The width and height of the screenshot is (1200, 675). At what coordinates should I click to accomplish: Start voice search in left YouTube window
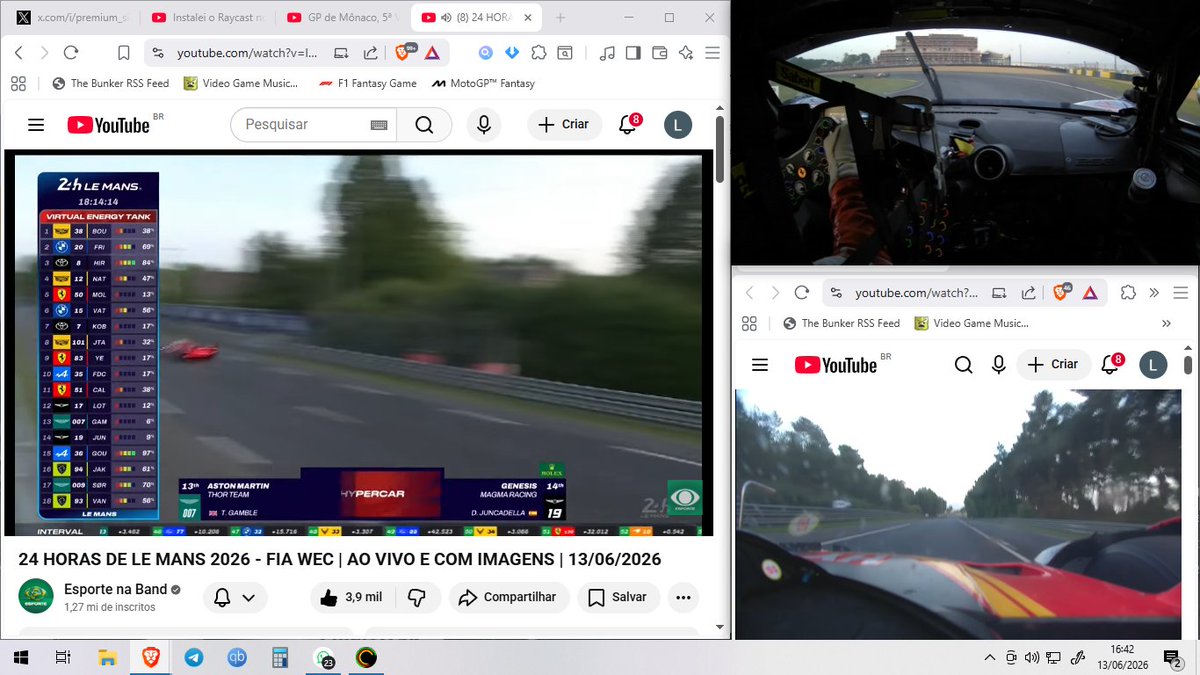[x=484, y=125]
